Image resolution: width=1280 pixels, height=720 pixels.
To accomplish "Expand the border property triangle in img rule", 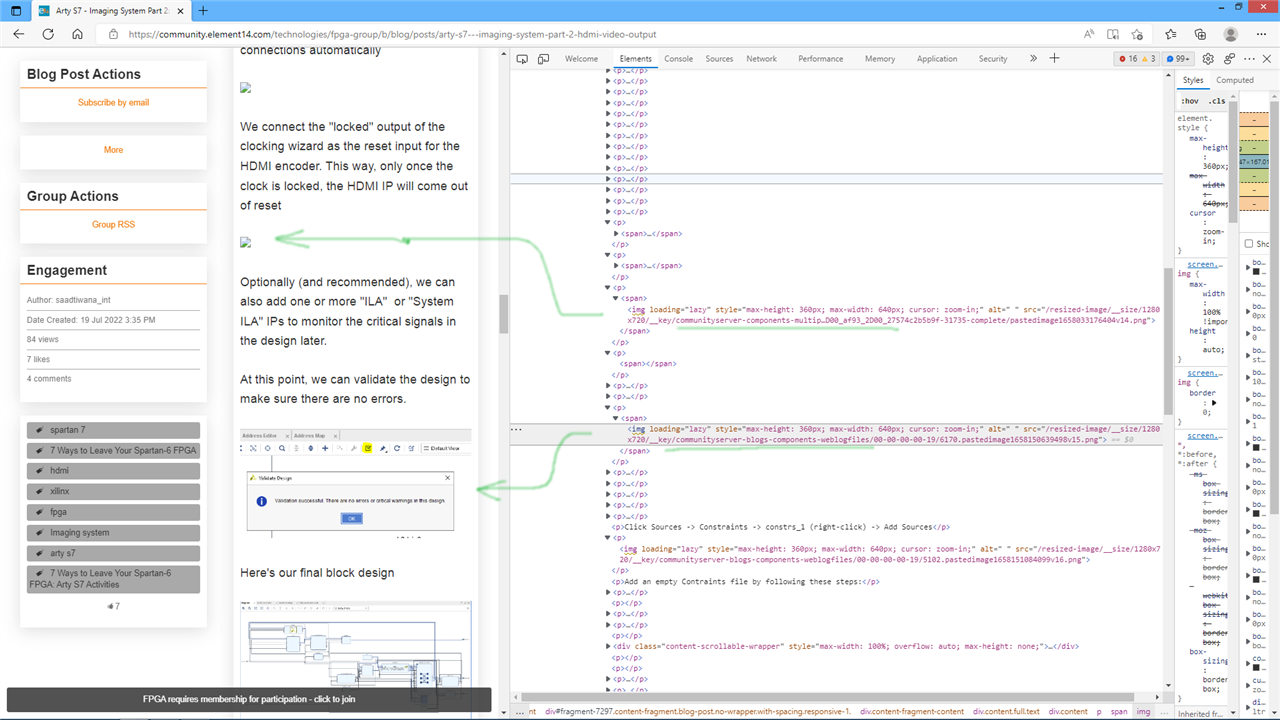I will (1214, 403).
